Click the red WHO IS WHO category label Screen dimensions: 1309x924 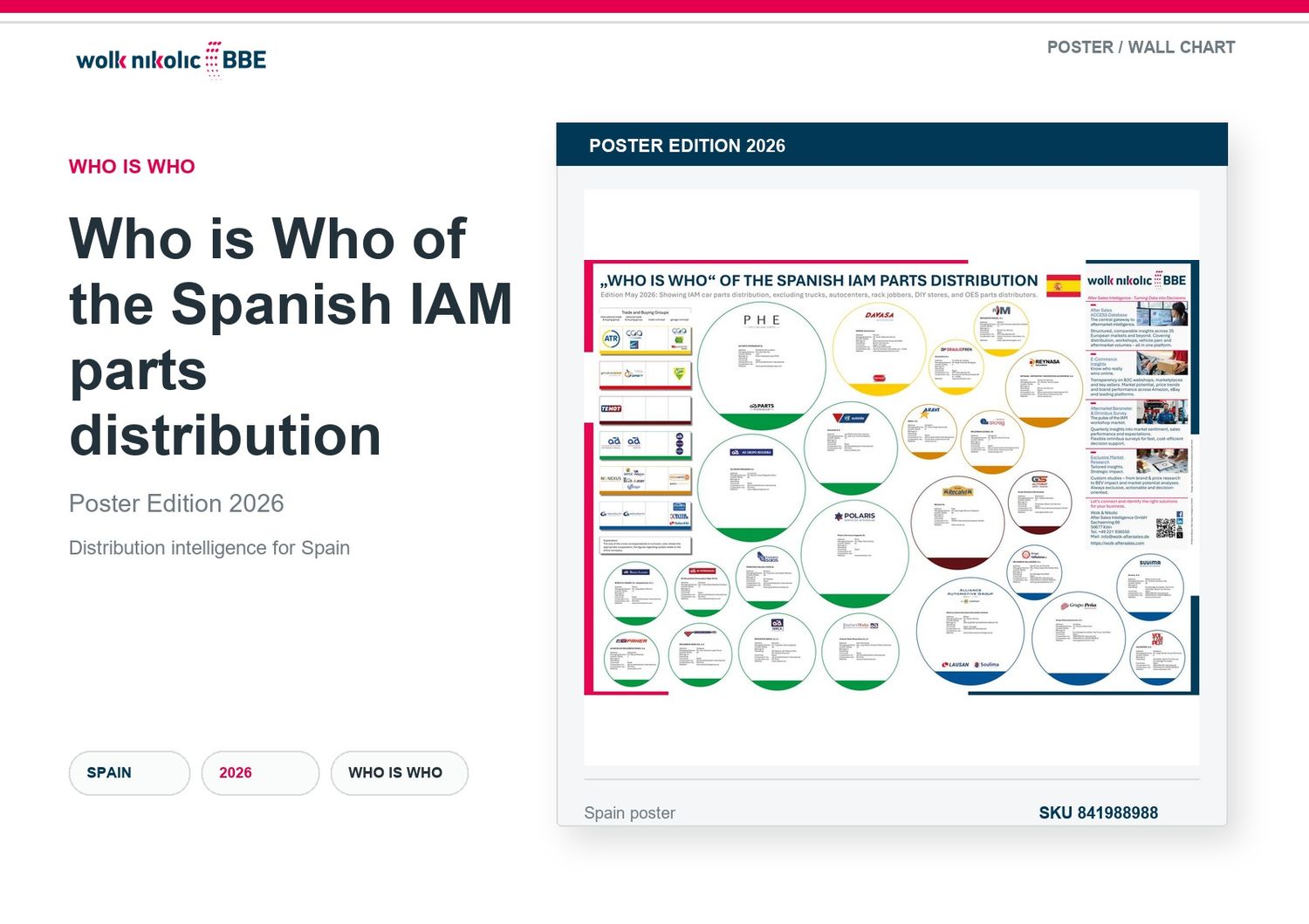[132, 167]
